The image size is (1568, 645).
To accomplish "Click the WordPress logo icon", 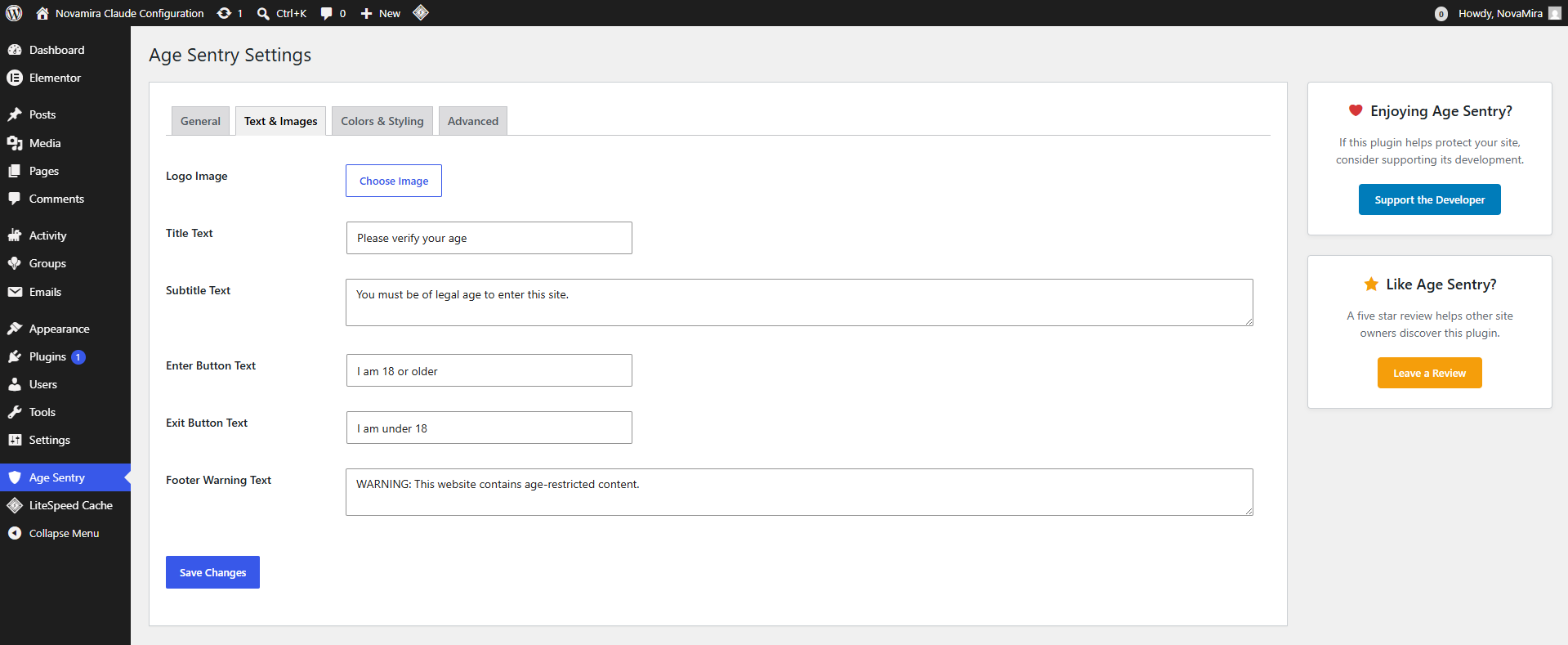I will tap(14, 13).
